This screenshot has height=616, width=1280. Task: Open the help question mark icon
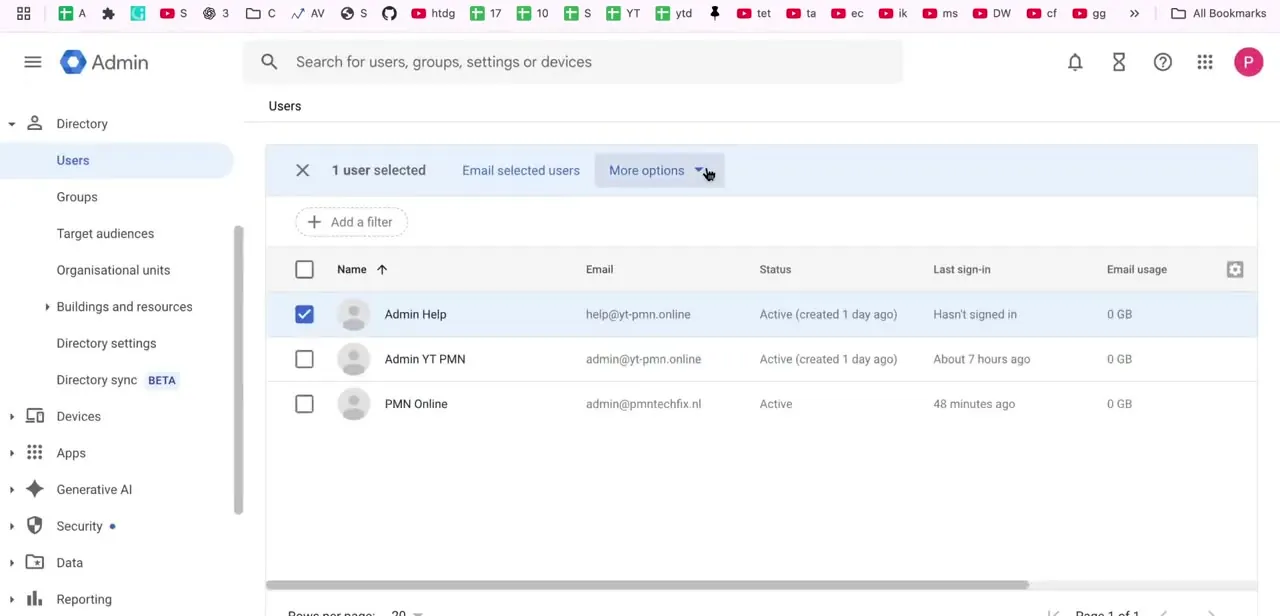click(x=1162, y=62)
